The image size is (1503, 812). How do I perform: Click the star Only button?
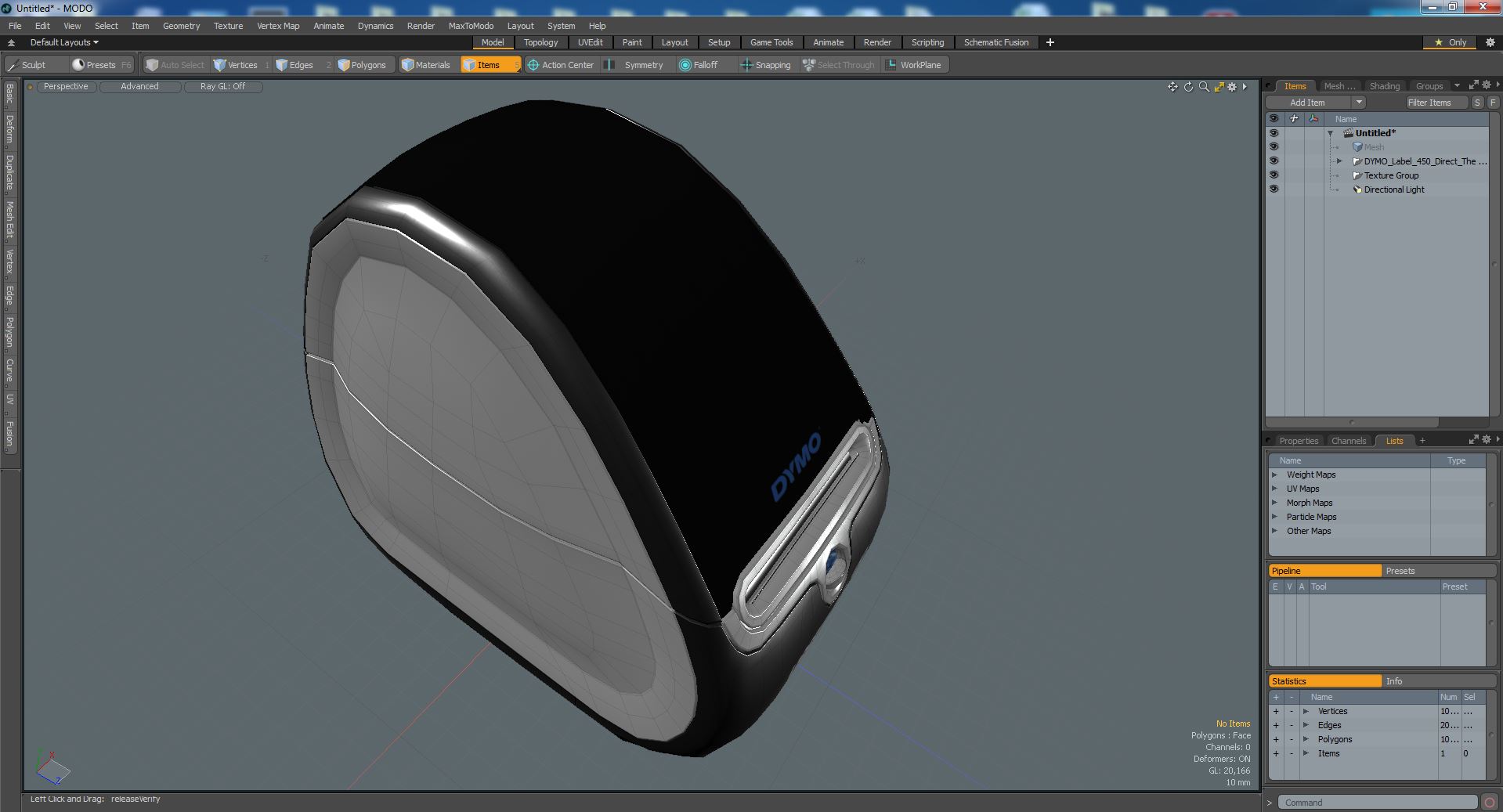pyautogui.click(x=1450, y=42)
